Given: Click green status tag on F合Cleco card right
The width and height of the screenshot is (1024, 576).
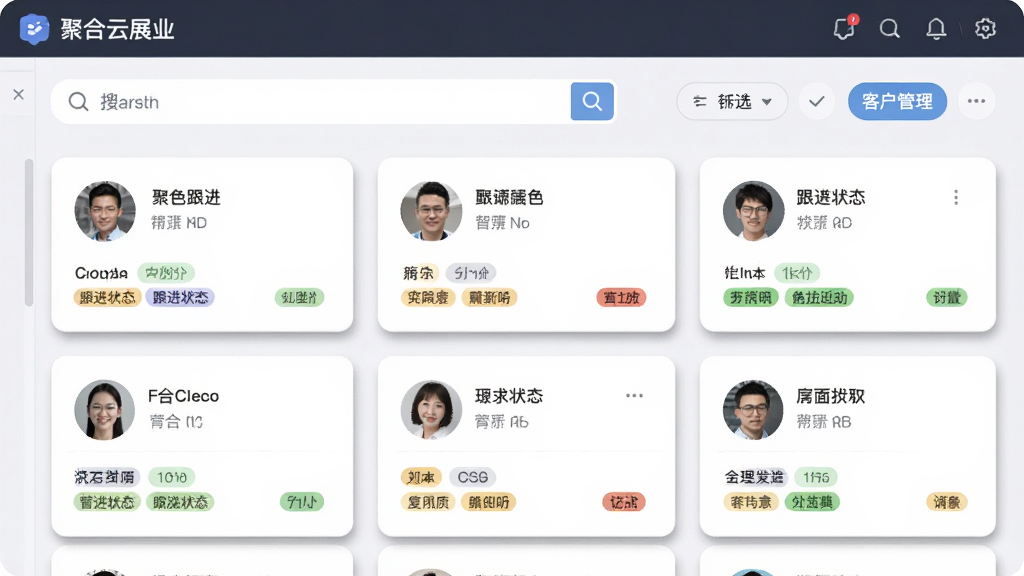Looking at the screenshot, I should tap(302, 502).
